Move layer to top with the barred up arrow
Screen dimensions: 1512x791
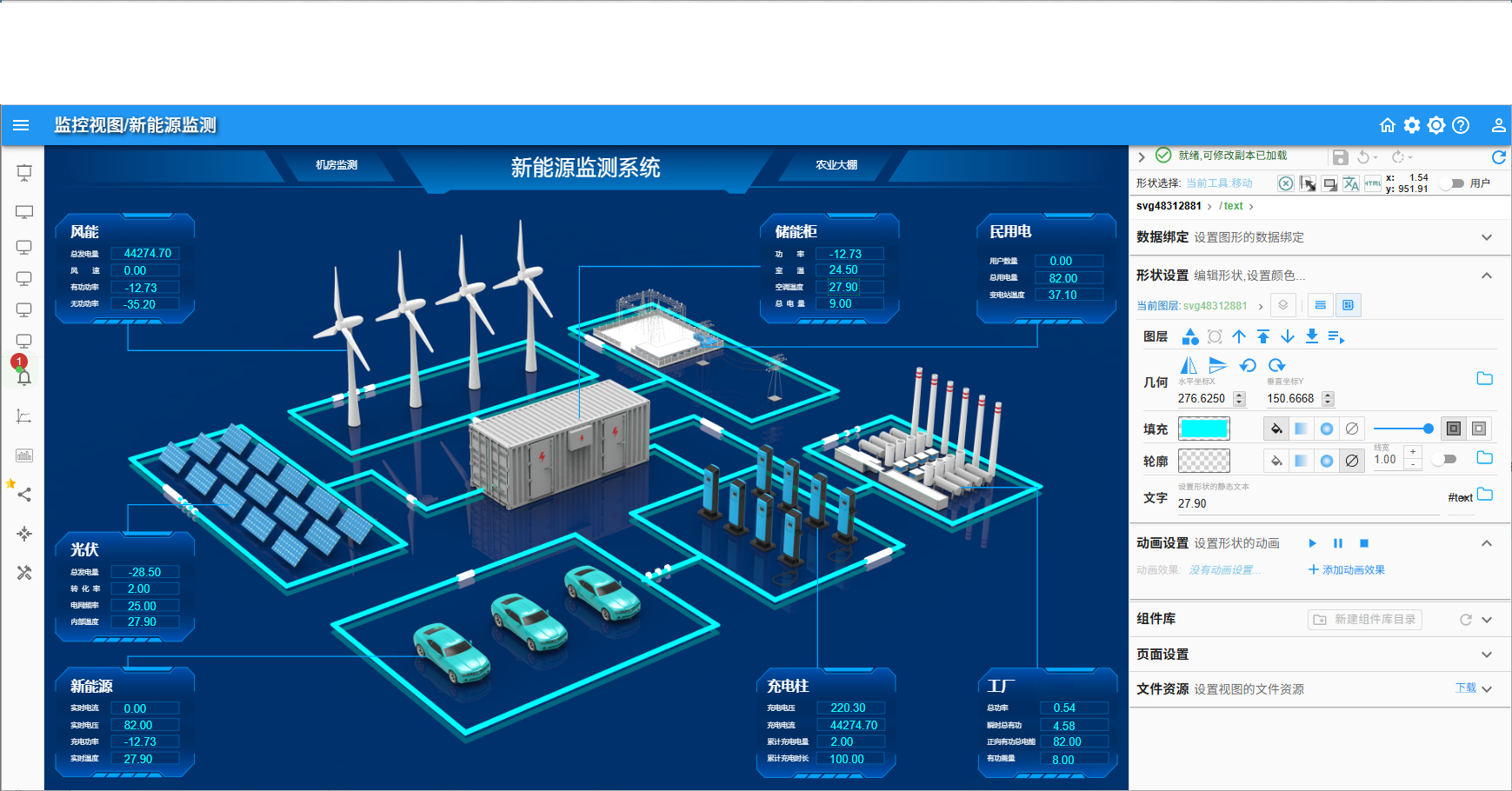click(x=1263, y=336)
